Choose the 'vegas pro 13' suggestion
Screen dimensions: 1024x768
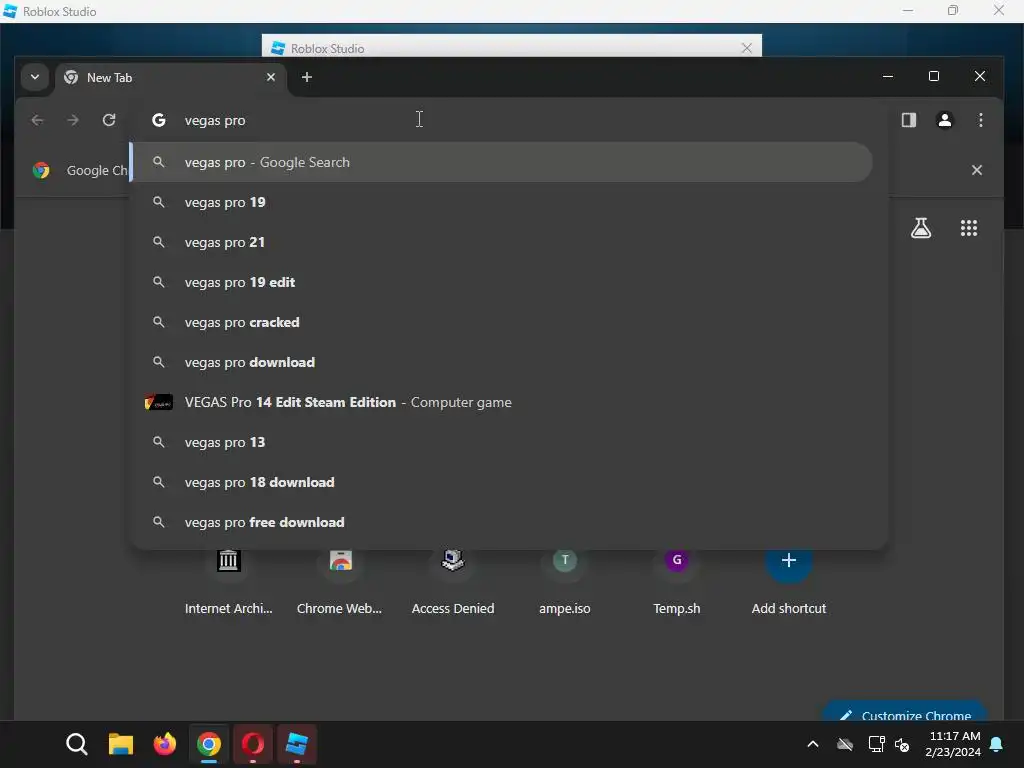click(501, 442)
